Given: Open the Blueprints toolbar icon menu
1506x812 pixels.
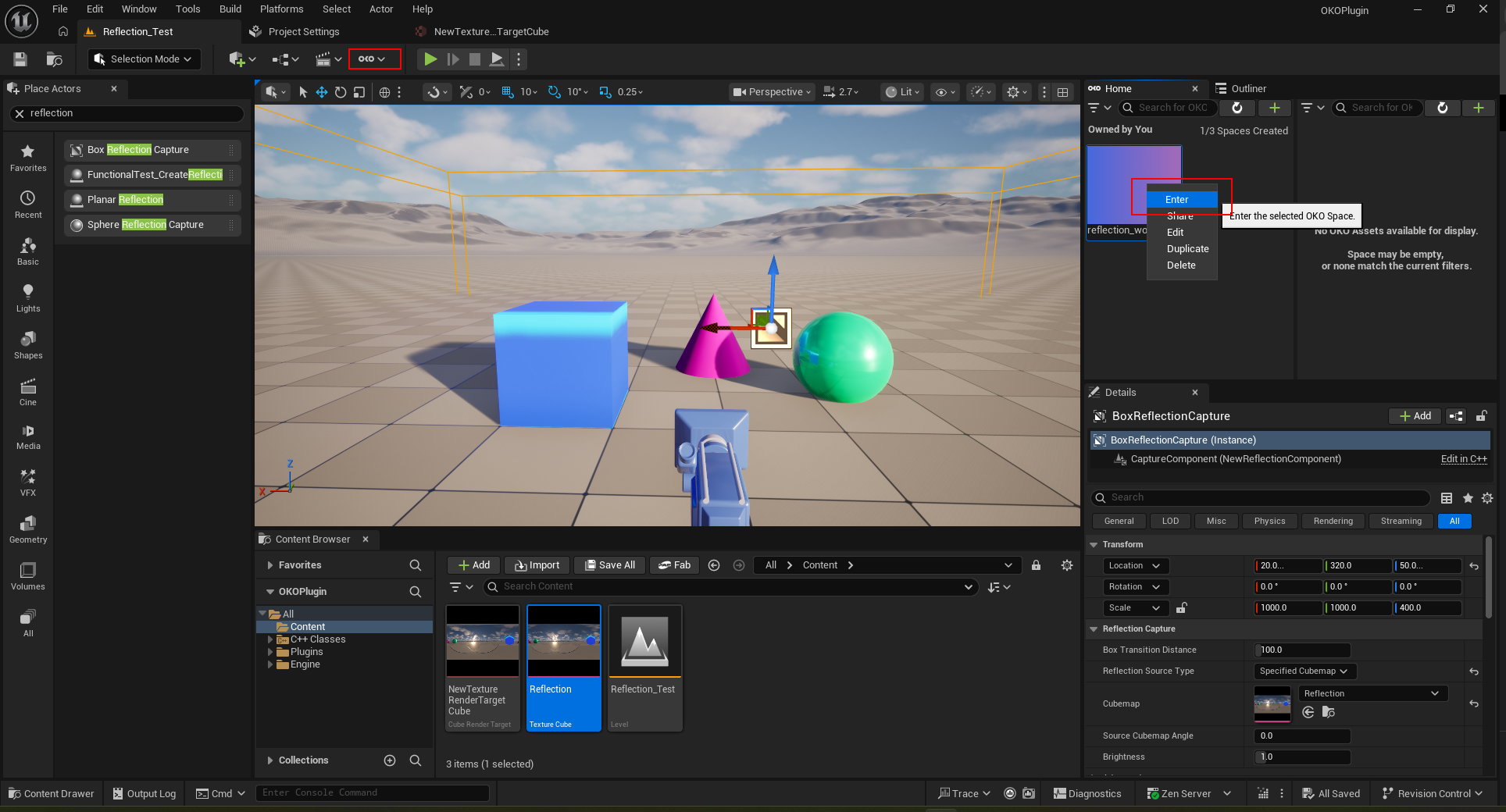Looking at the screenshot, I should [x=285, y=59].
